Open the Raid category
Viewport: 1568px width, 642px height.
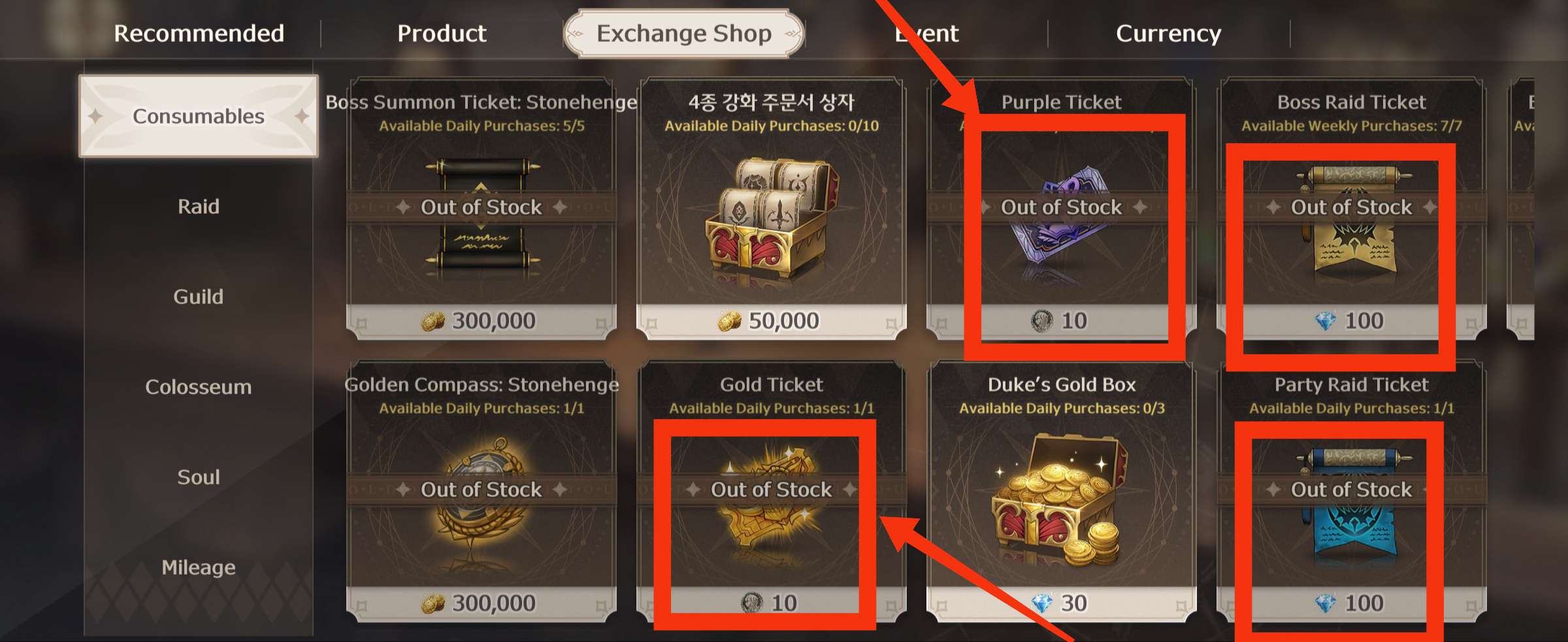tap(199, 207)
